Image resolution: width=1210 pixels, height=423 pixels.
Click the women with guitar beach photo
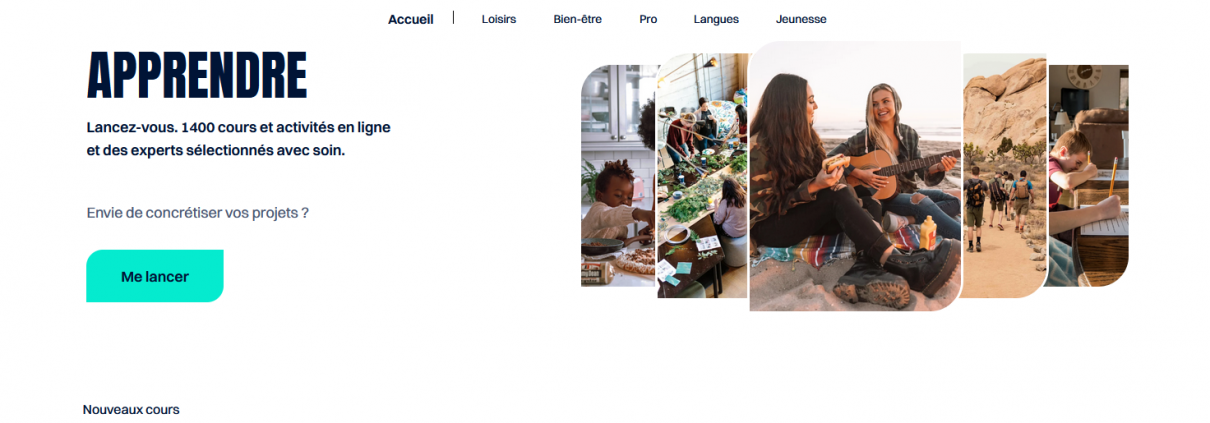855,176
